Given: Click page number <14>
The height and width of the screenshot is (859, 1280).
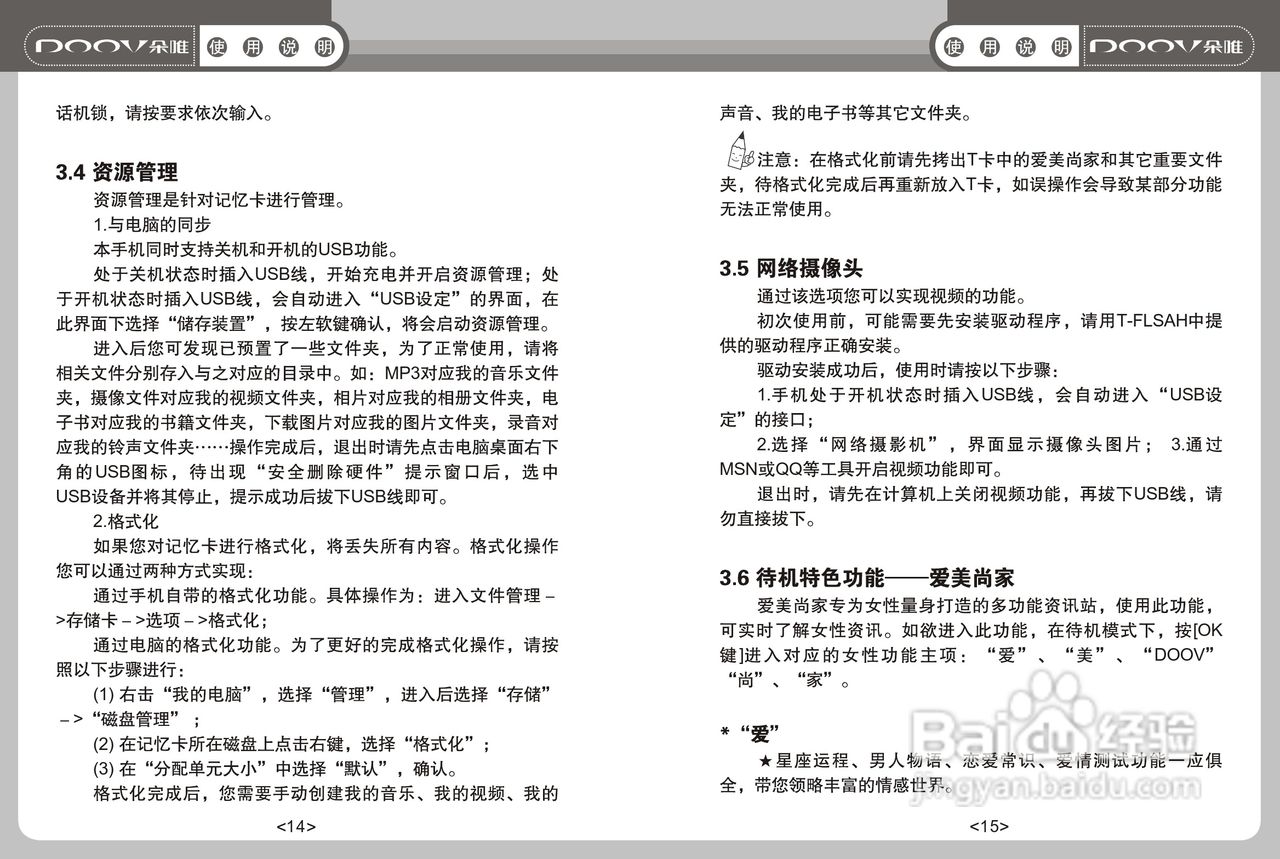Looking at the screenshot, I should click(x=296, y=827).
